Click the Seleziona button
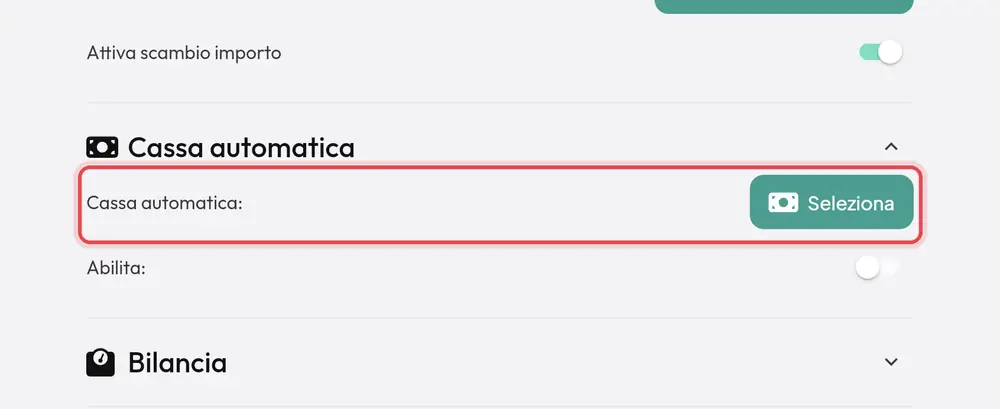1000x409 pixels. [x=832, y=202]
